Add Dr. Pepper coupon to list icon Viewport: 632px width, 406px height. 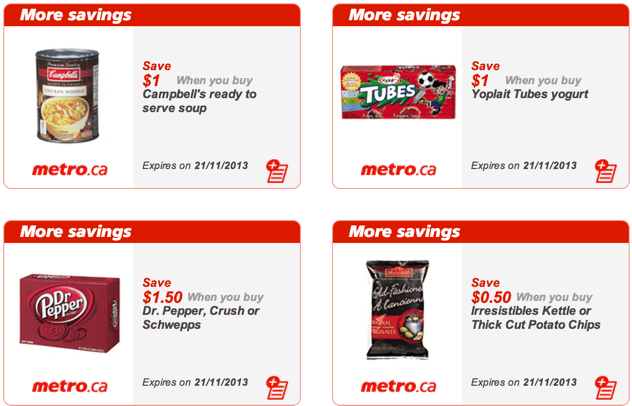click(277, 388)
